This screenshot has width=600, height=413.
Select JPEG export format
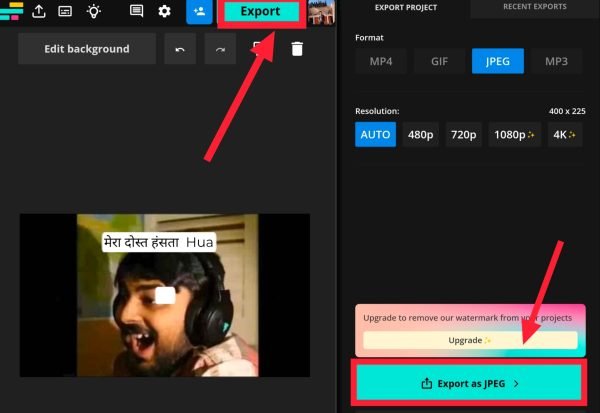[x=497, y=63]
